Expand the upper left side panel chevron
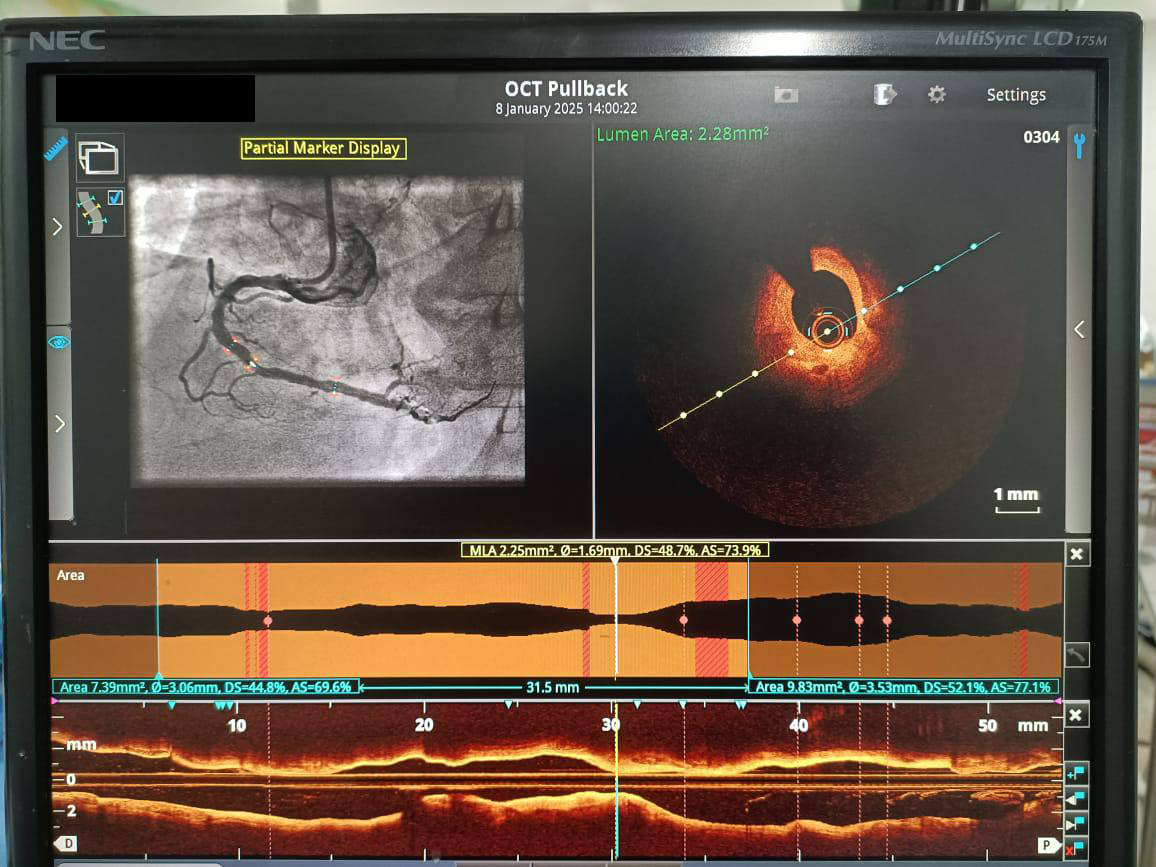1156x867 pixels. [x=58, y=227]
